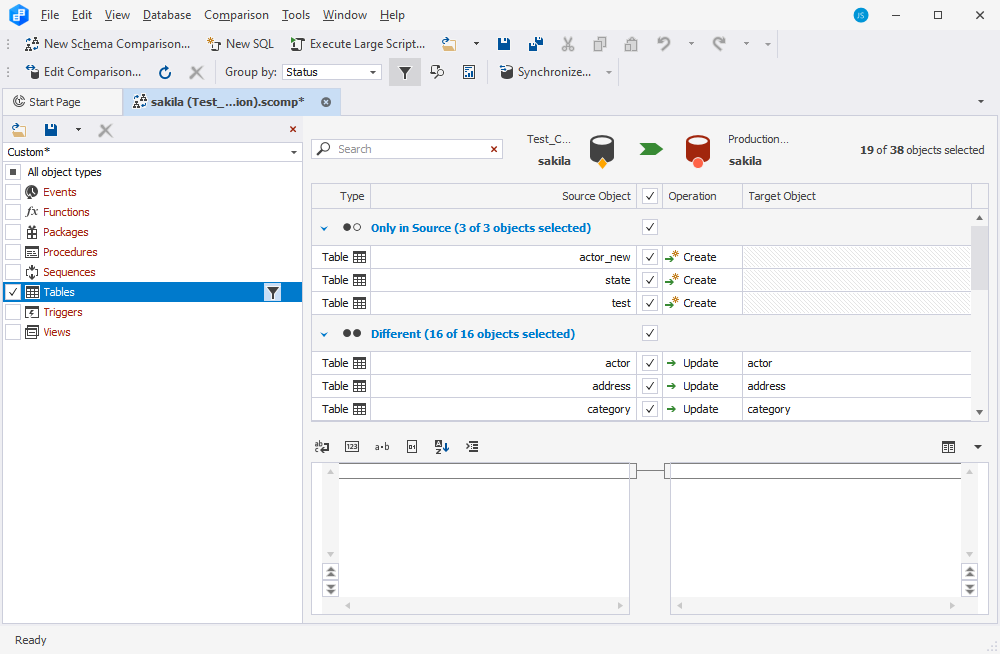Click the black source database icon
Viewport: 1000px width, 654px height.
tap(601, 151)
